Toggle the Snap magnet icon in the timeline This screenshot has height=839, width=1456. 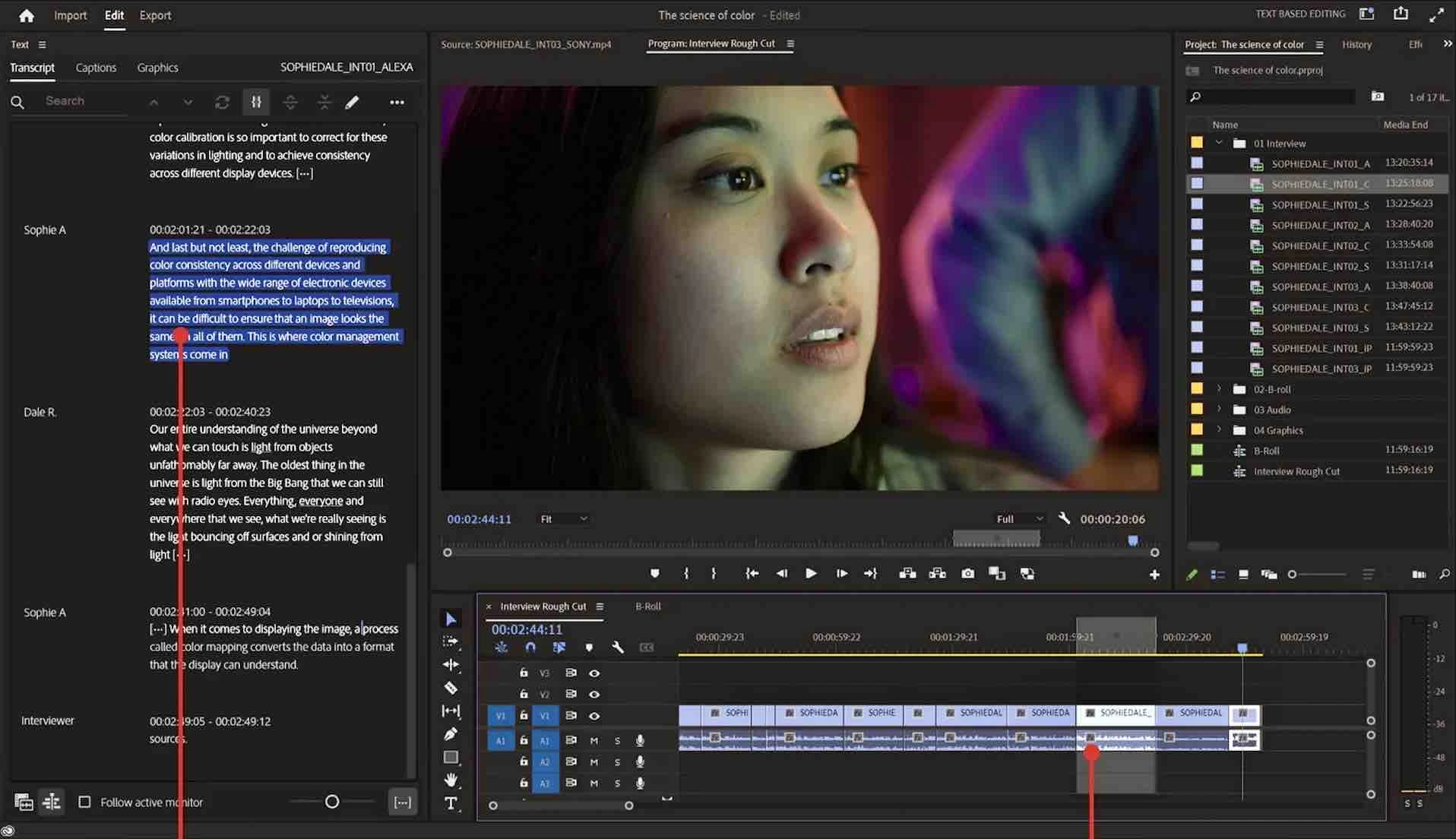[x=530, y=647]
